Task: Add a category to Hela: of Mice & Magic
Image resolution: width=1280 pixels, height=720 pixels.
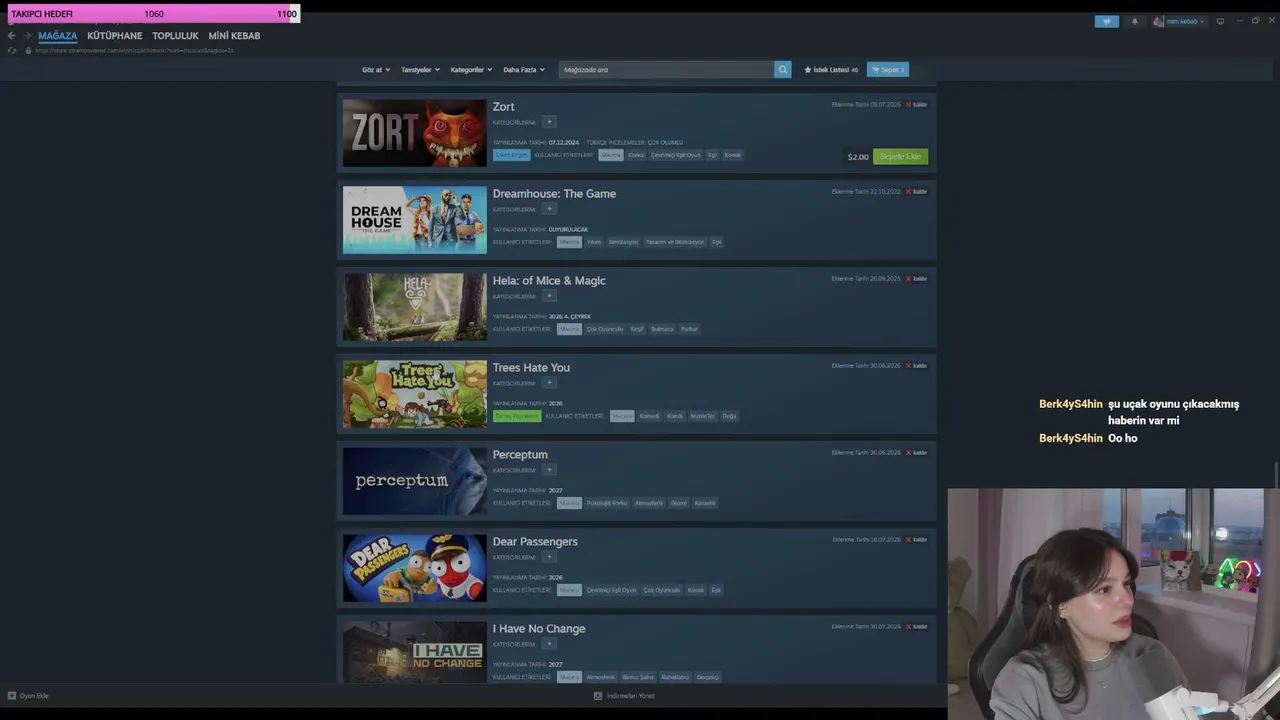Action: click(x=549, y=296)
